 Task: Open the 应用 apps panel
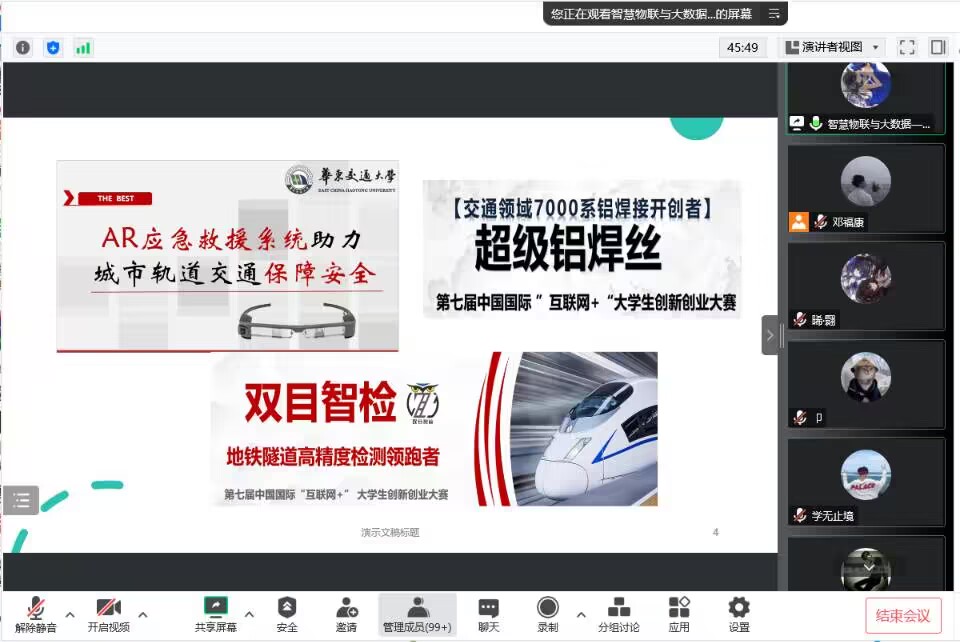click(x=679, y=608)
